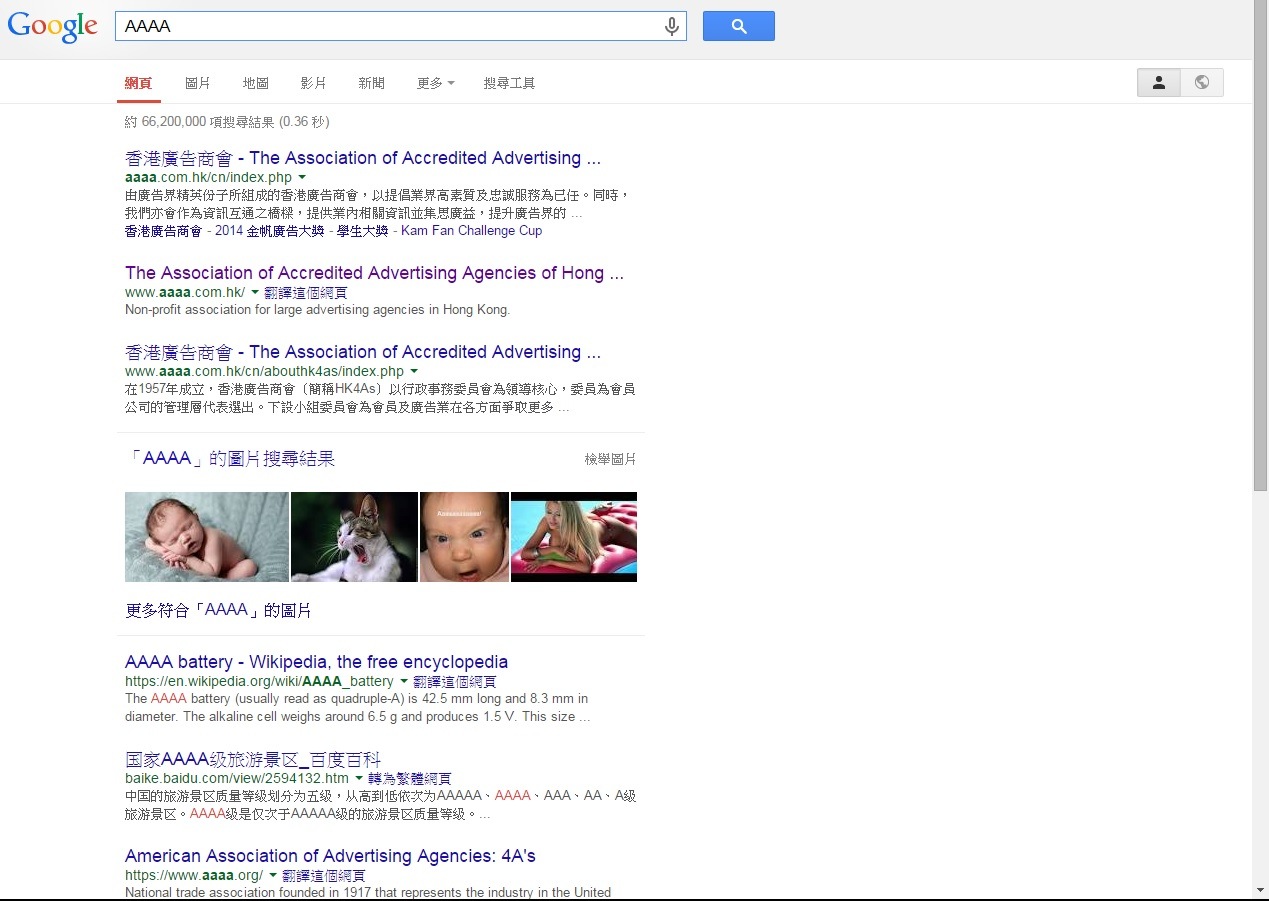Open the sleeping baby image thumbnail

point(206,537)
